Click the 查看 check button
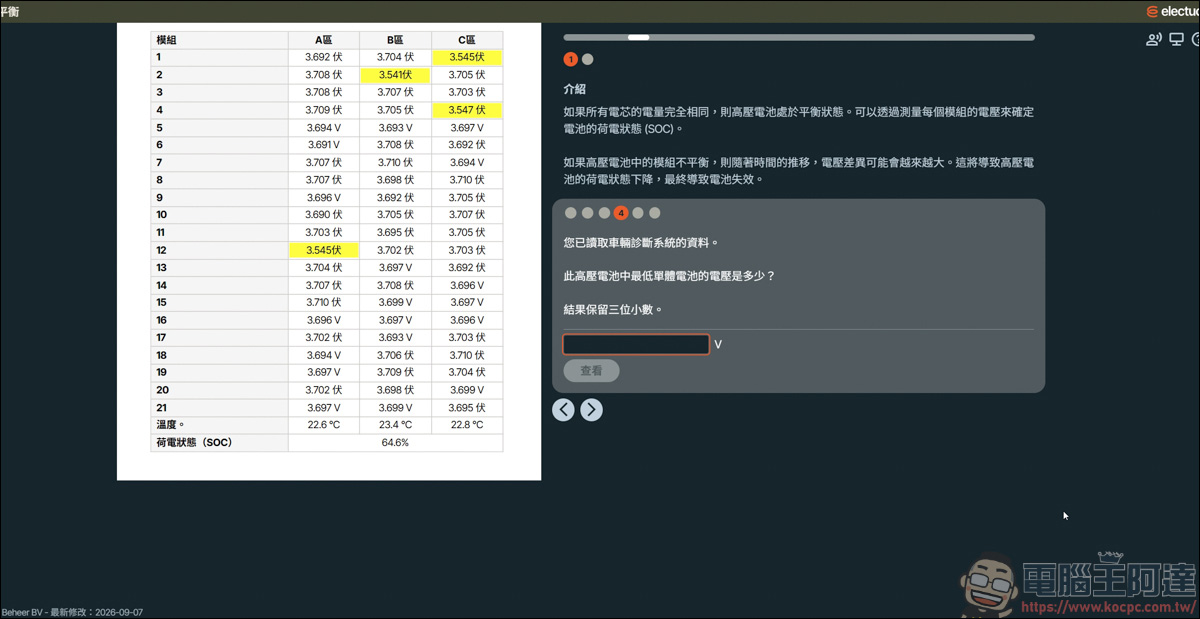This screenshot has width=1200, height=619. (591, 371)
